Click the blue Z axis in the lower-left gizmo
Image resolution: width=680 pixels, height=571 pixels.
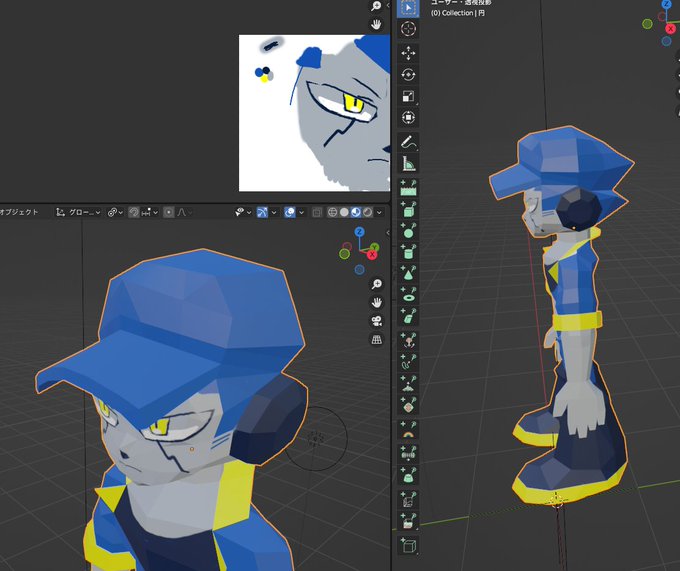pos(359,232)
